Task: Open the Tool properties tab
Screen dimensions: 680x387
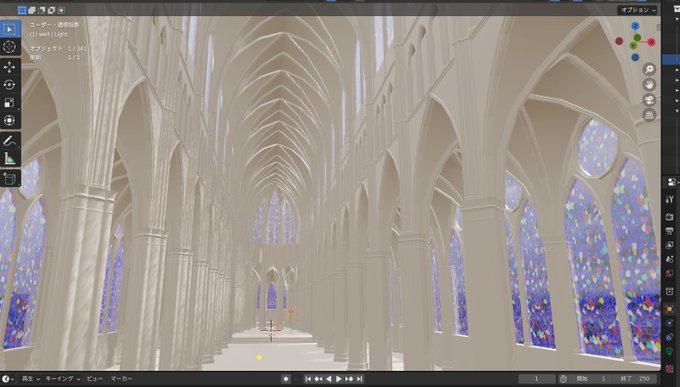Action: coord(670,199)
